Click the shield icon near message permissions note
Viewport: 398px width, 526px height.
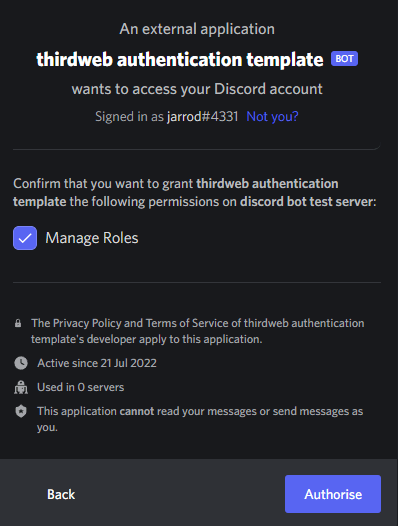(21, 411)
